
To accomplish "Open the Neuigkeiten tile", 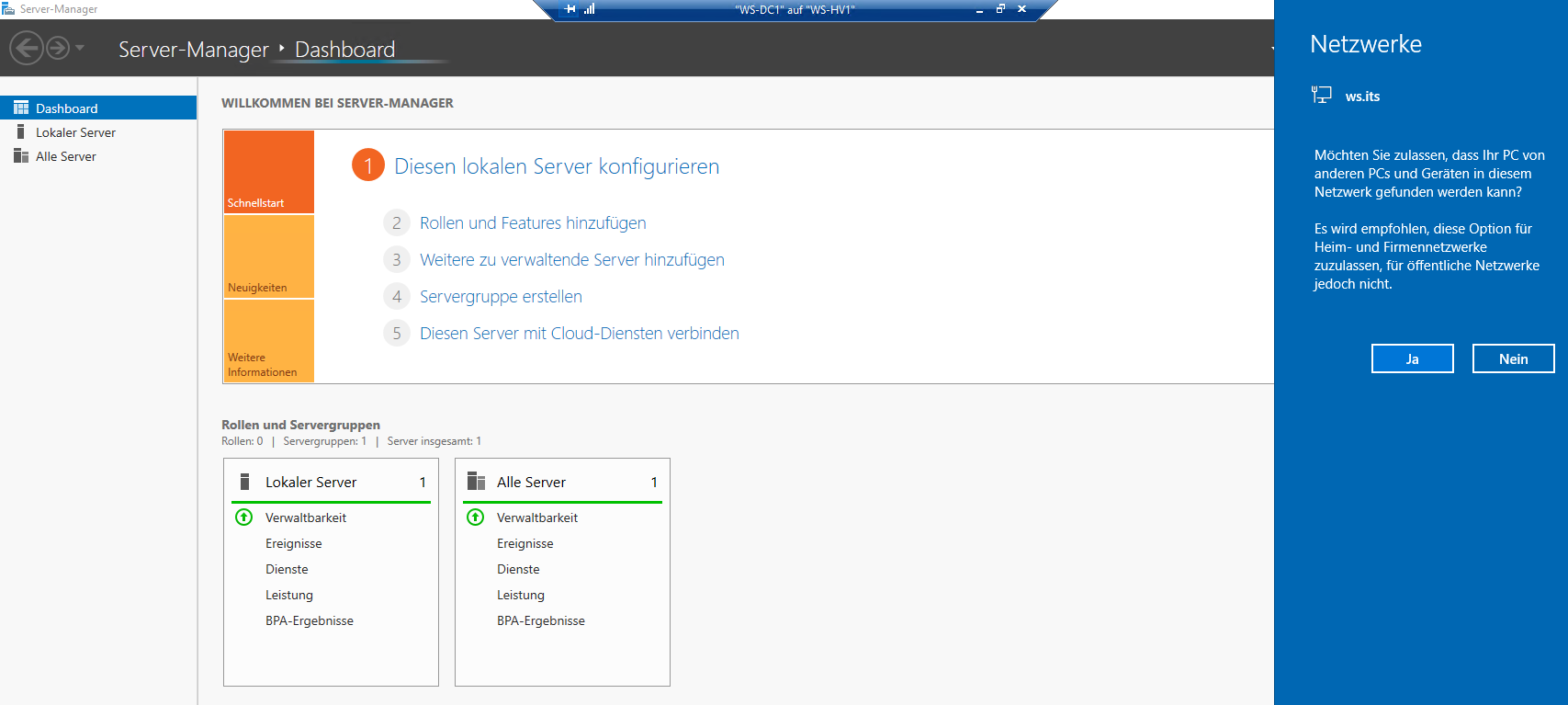I will [x=269, y=256].
